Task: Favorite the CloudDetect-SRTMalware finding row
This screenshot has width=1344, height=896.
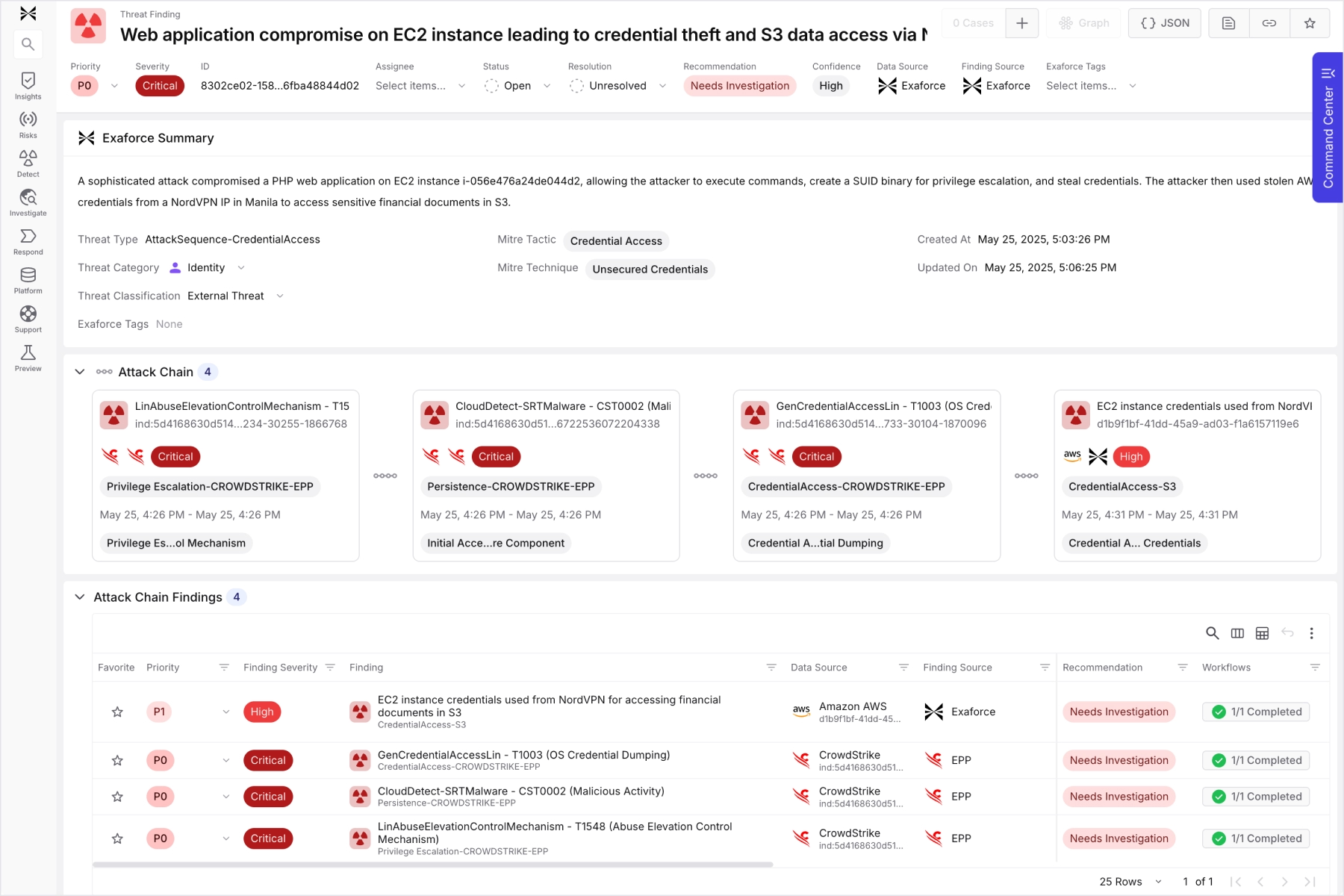Action: (117, 797)
